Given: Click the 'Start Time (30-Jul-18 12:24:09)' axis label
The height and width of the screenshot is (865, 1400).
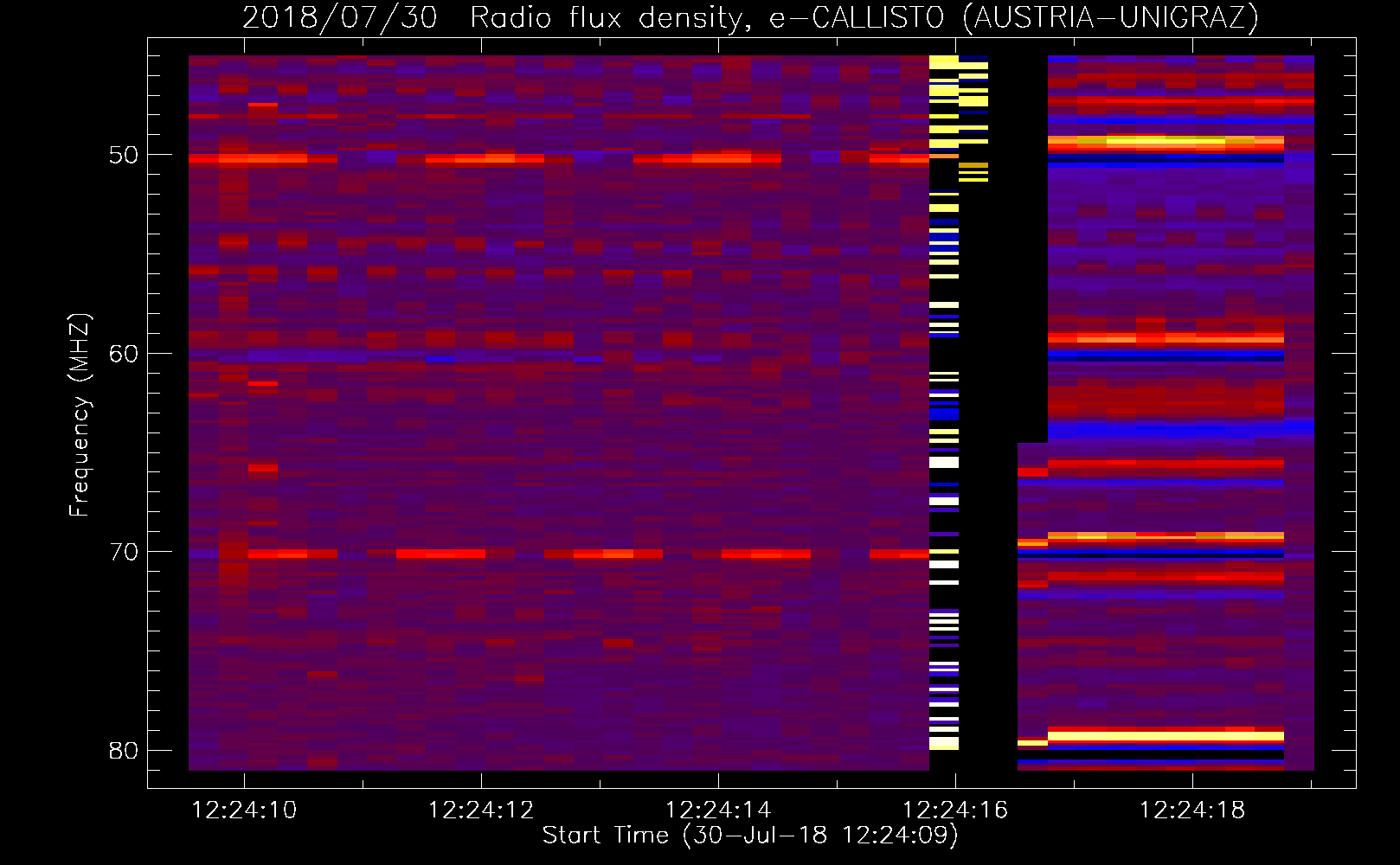Looking at the screenshot, I should (750, 835).
